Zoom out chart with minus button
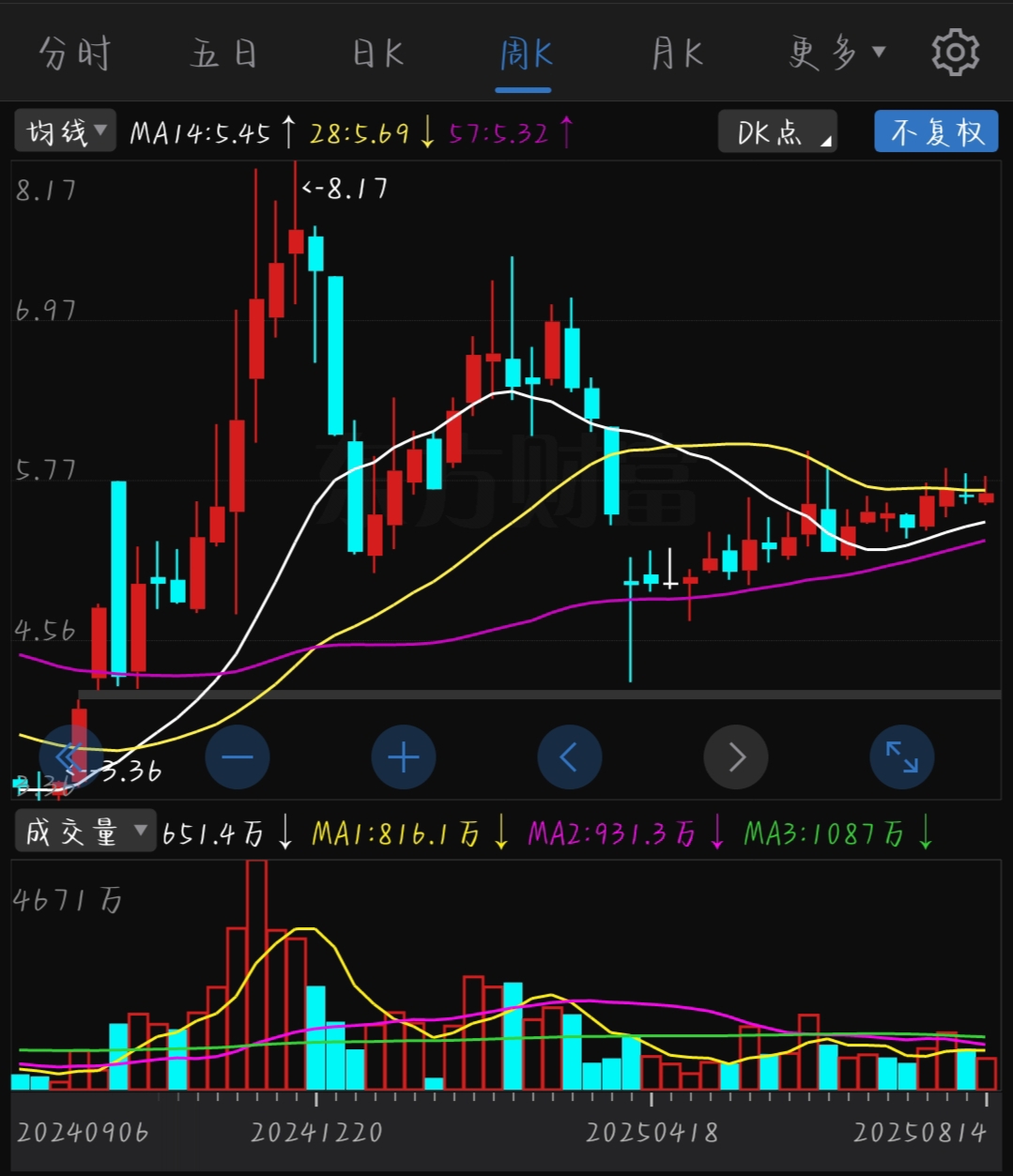This screenshot has width=1013, height=1176. coord(238,756)
